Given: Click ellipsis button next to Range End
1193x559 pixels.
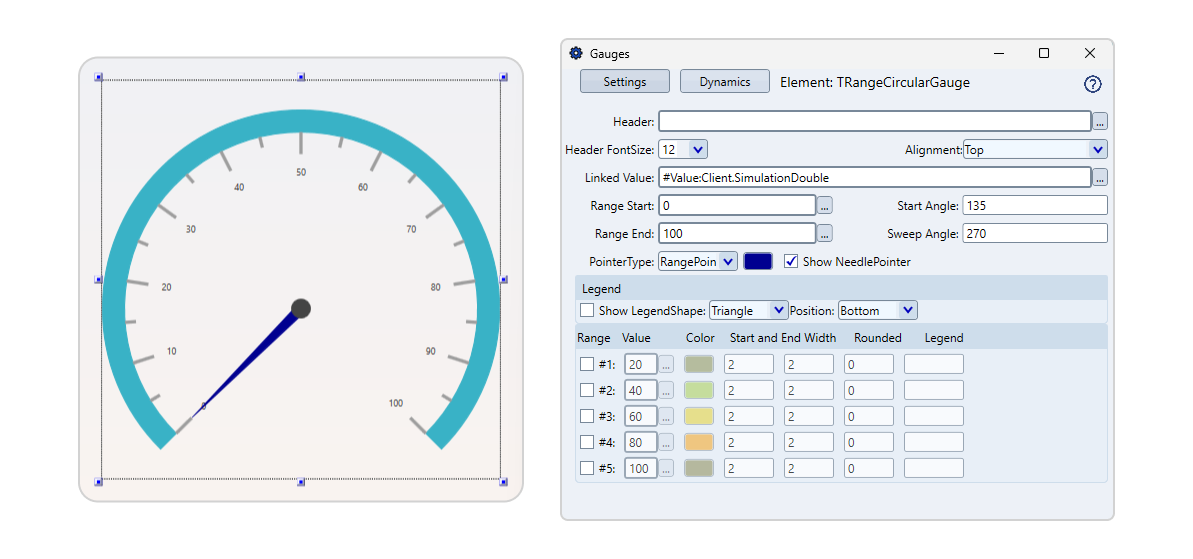Looking at the screenshot, I should coord(825,233).
